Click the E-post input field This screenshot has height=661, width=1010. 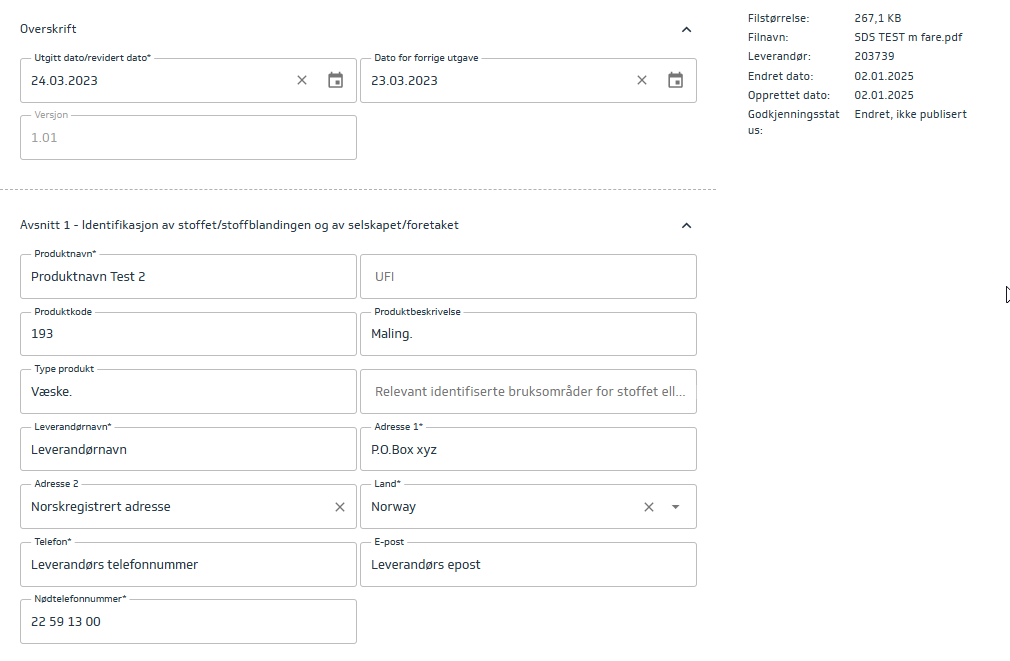(x=528, y=565)
